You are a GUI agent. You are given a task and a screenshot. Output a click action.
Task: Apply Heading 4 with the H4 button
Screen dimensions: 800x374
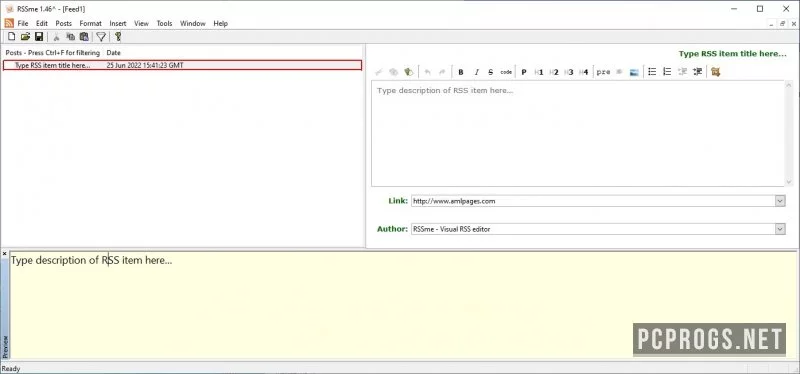pos(584,72)
